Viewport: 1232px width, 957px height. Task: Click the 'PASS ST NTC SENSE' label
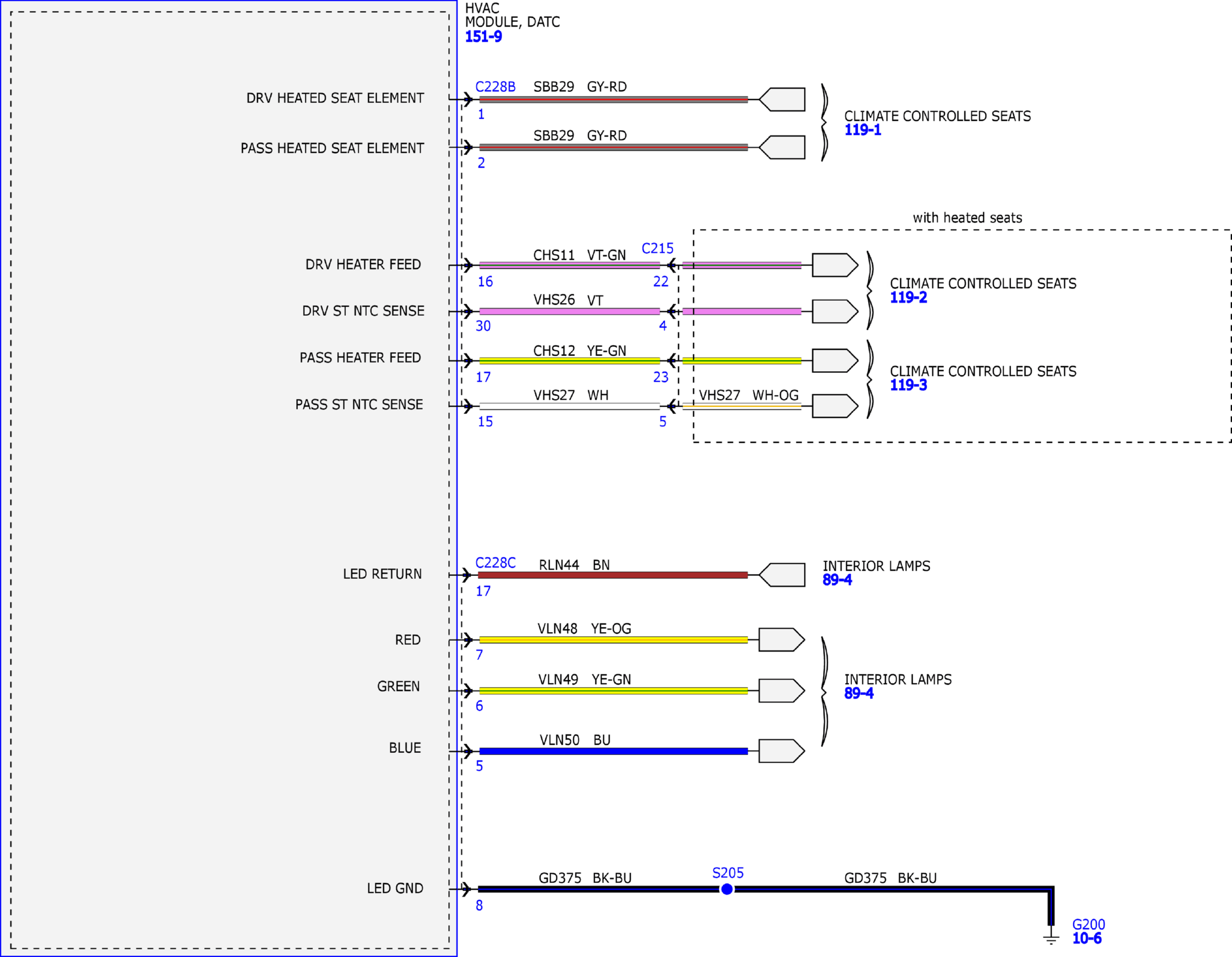(x=359, y=405)
